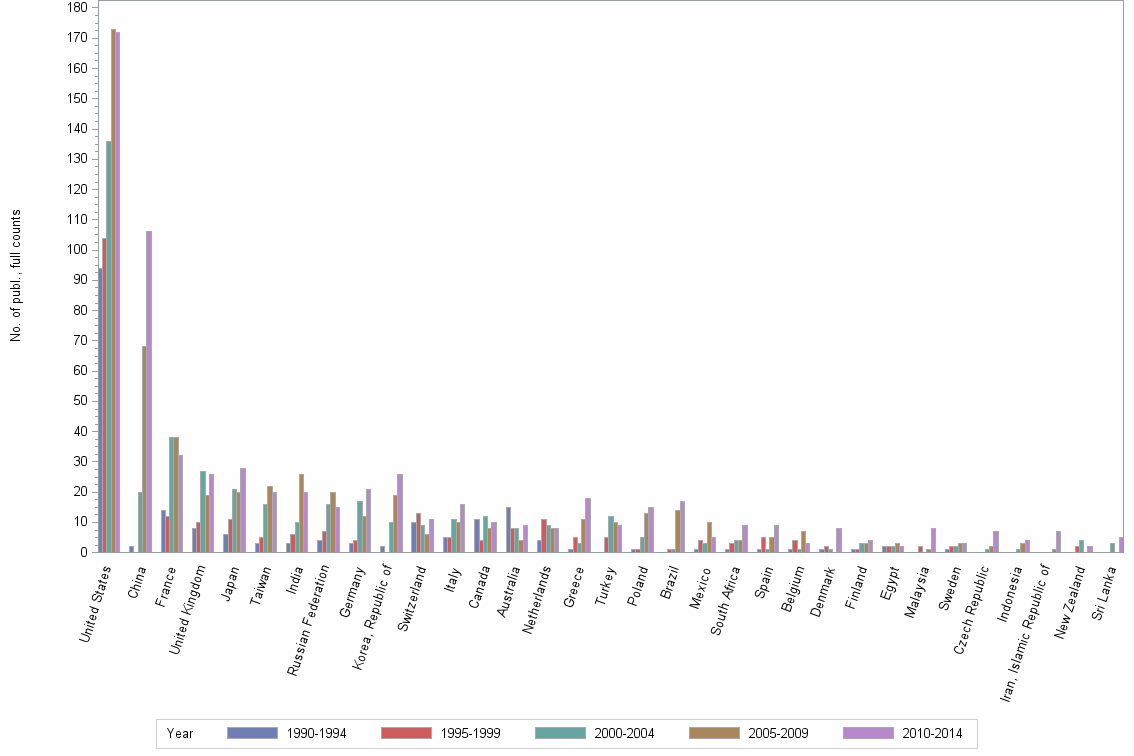The height and width of the screenshot is (756, 1134).
Task: Click the 1990-1994 blue legend swatch
Action: pos(255,733)
